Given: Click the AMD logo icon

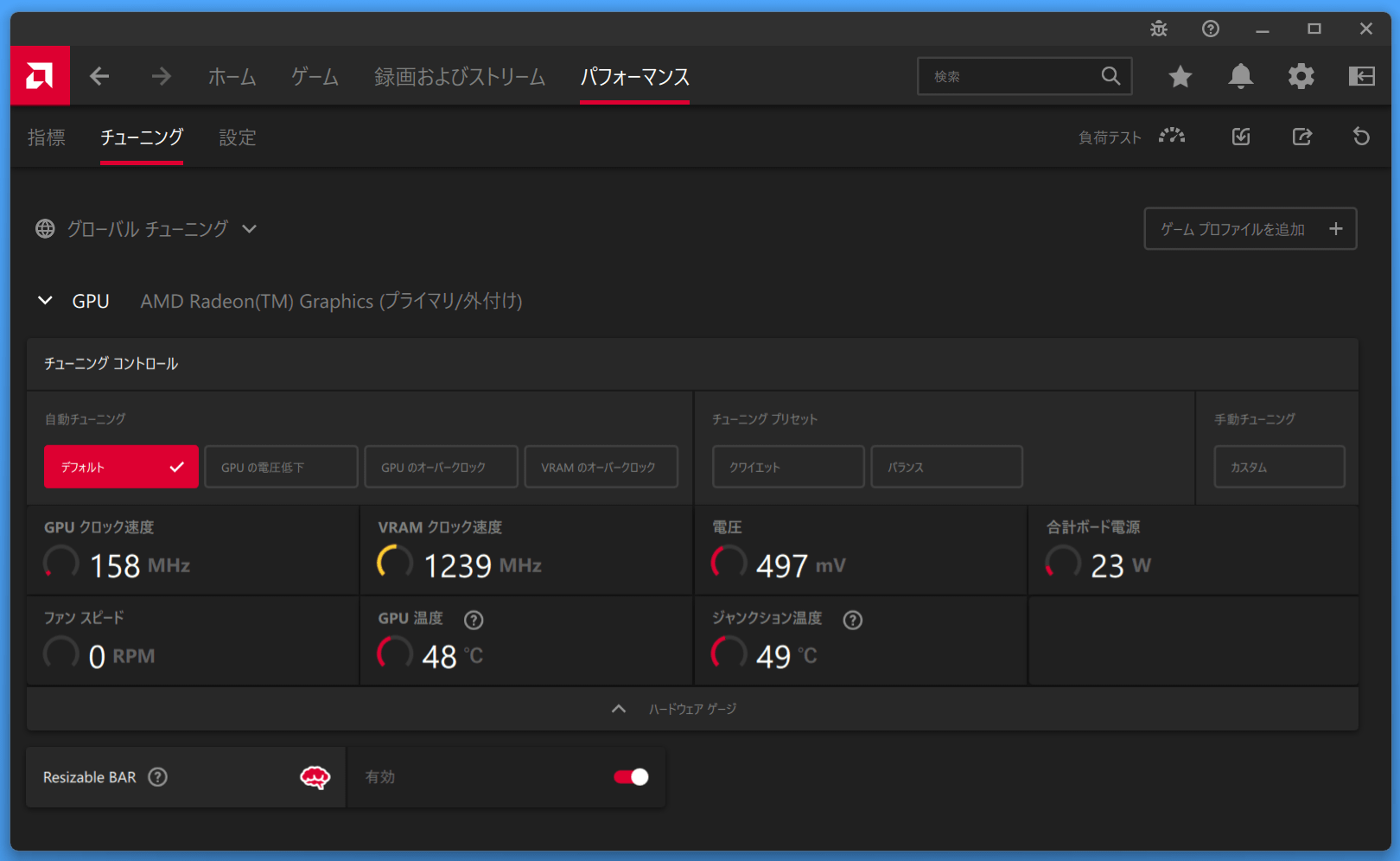Looking at the screenshot, I should (40, 76).
